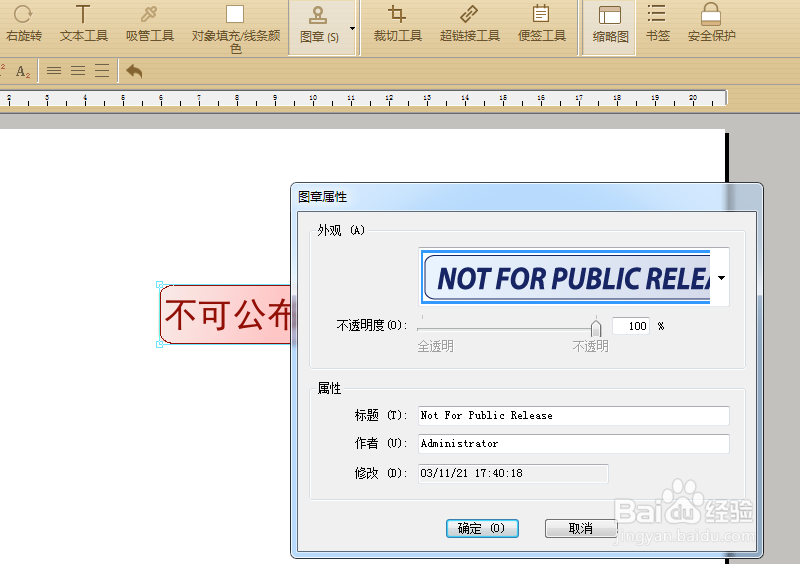
Task: Select the hyperlink tool (超链接工具)
Action: pyautogui.click(x=469, y=23)
